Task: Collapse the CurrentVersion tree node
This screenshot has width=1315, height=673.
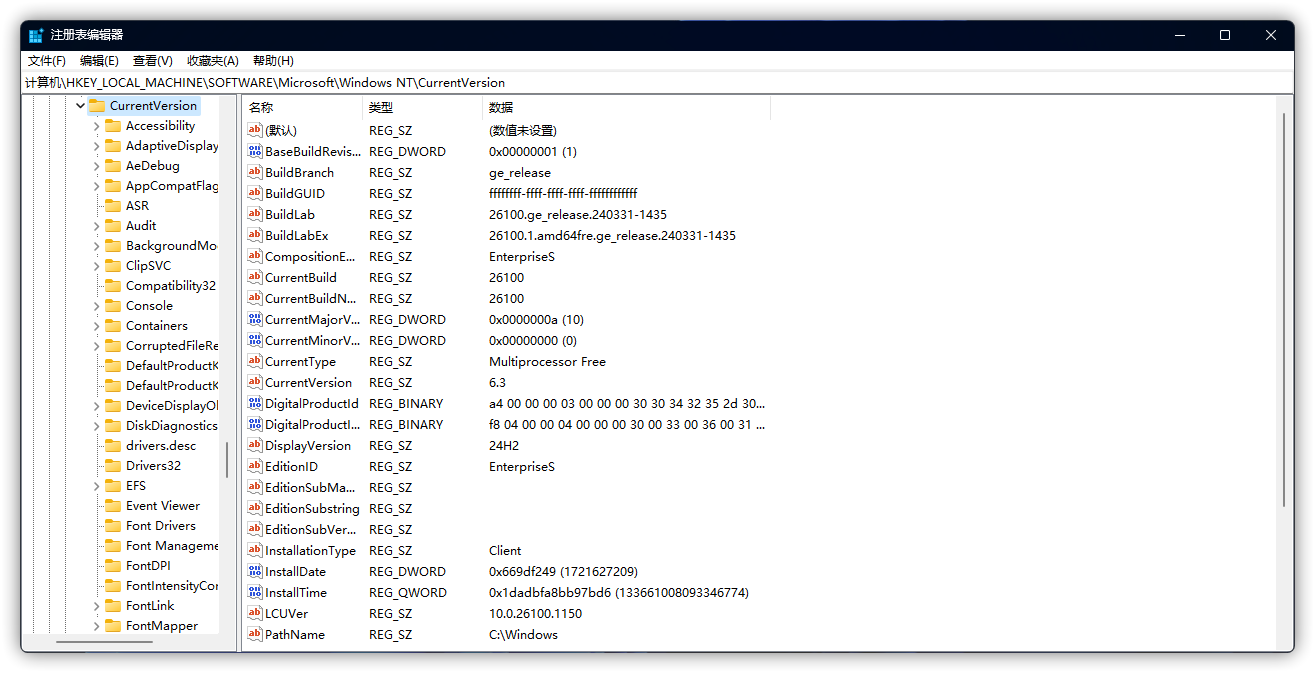Action: [80, 105]
